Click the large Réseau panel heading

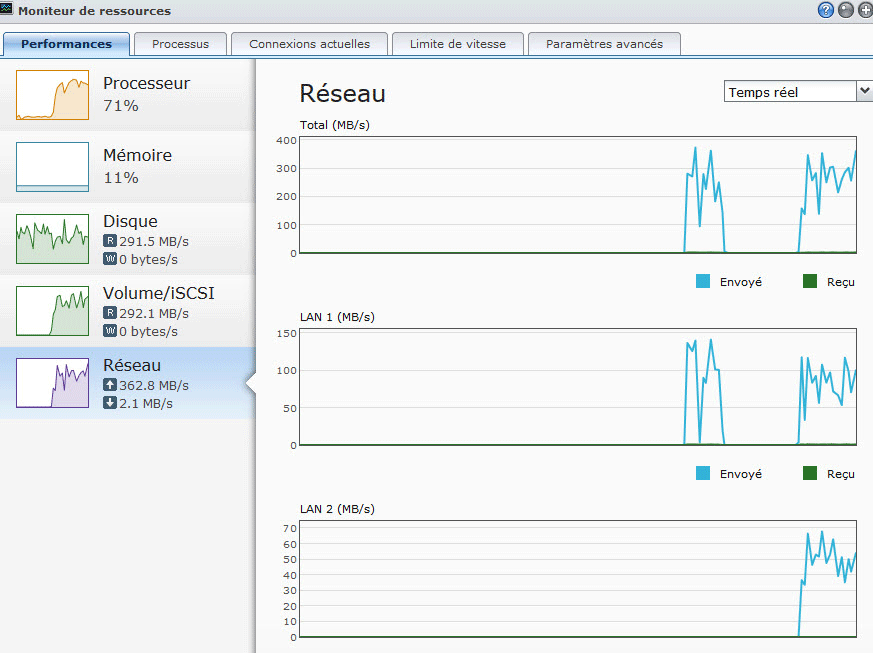click(342, 93)
